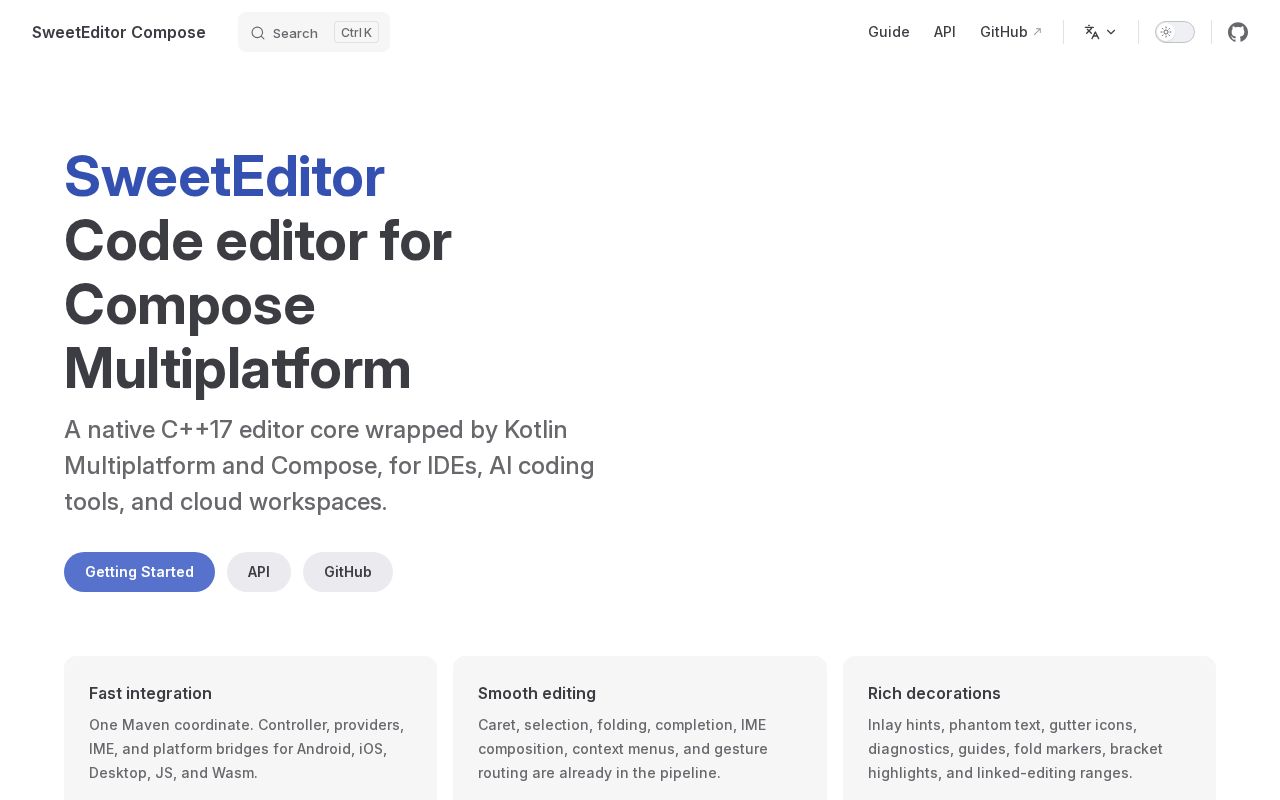Click the 'Code editor for Compose Multiplatform' heading

click(258, 304)
